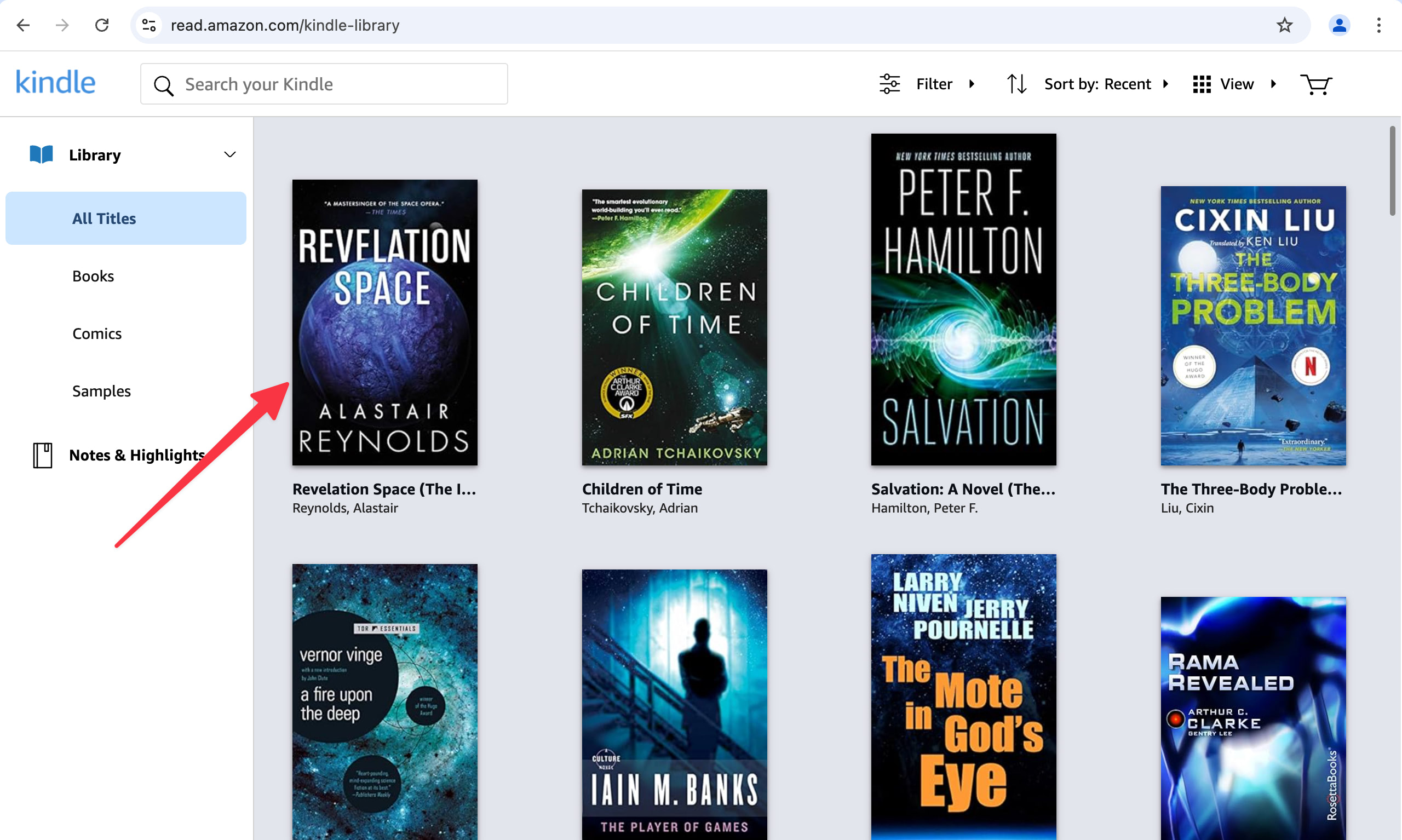Image resolution: width=1402 pixels, height=840 pixels.
Task: Click the Kindle logo
Action: pos(55,83)
